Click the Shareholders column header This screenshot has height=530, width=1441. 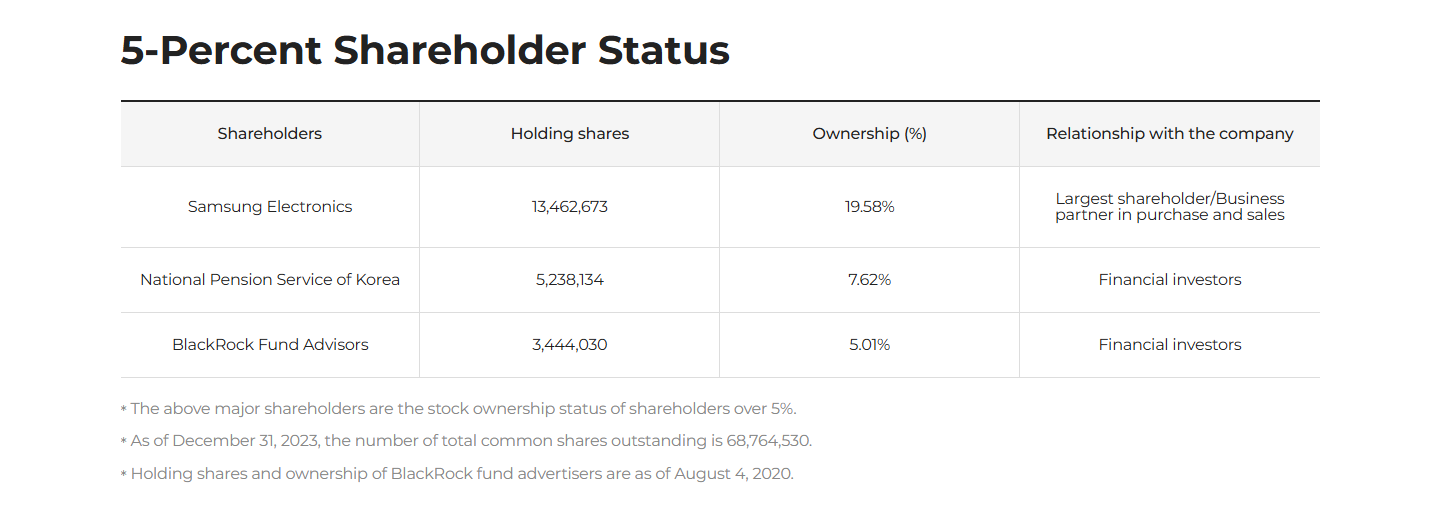click(x=270, y=134)
